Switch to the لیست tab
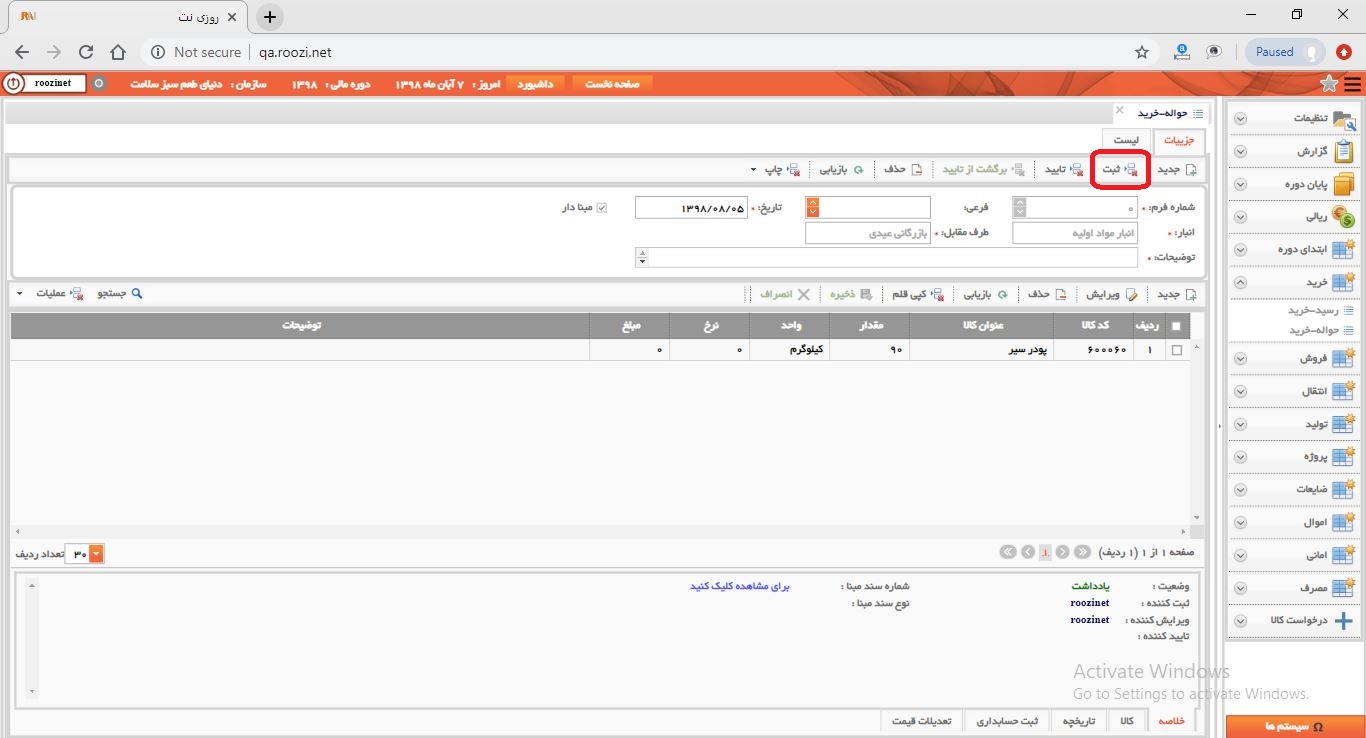 (1126, 141)
